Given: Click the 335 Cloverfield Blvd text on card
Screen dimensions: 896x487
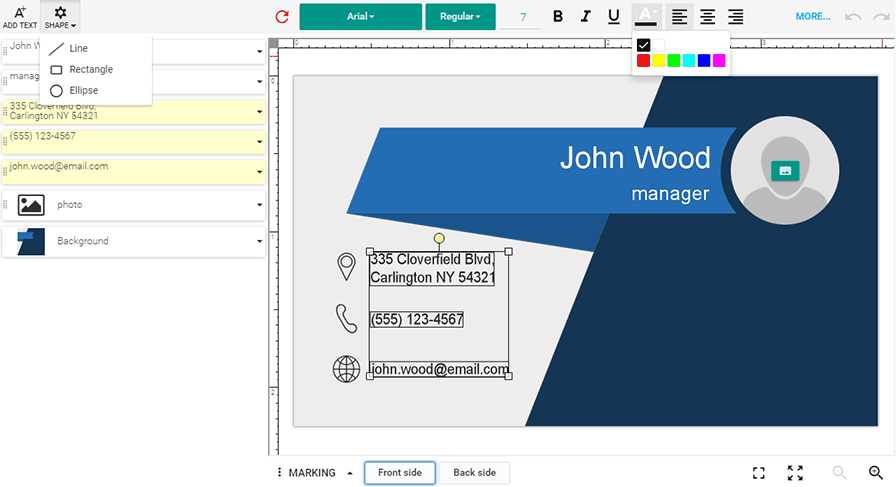Looking at the screenshot, I should click(x=432, y=268).
